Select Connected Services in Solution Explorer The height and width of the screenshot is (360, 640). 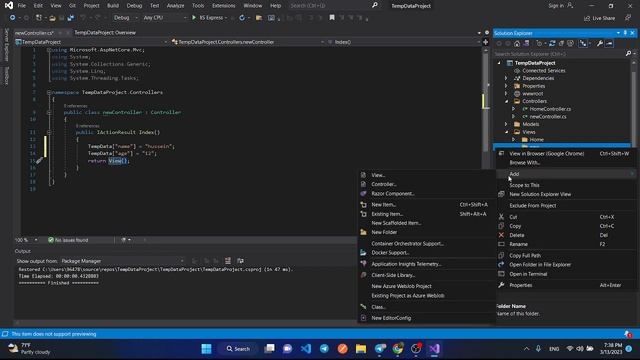tap(544, 71)
